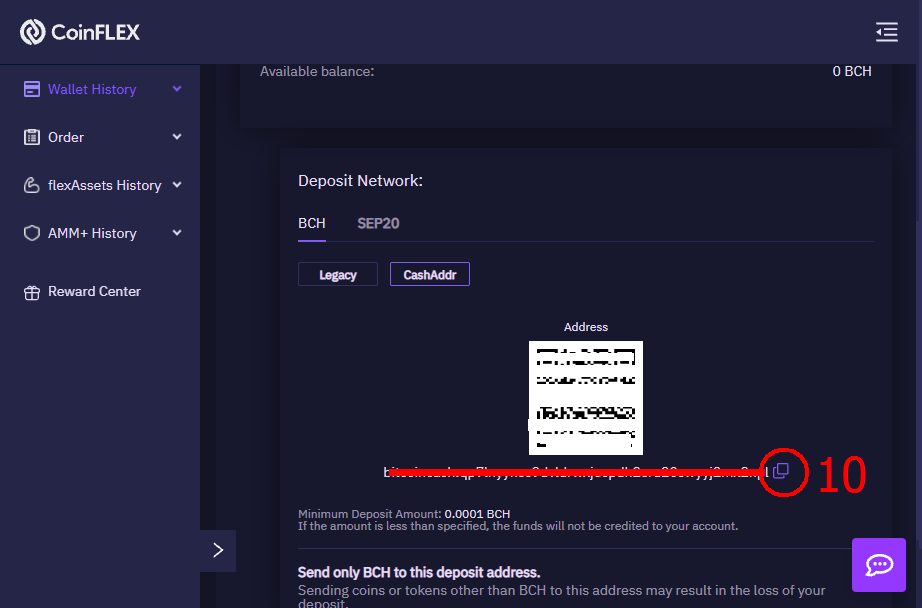
Task: Click the Wallet History card icon
Action: point(32,89)
